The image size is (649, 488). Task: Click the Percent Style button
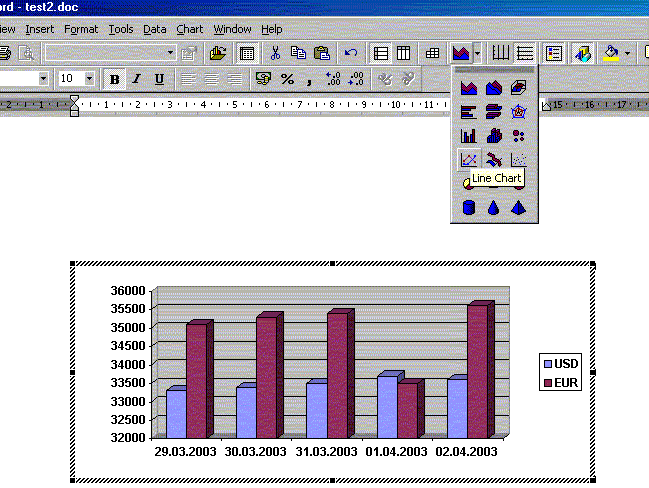287,79
